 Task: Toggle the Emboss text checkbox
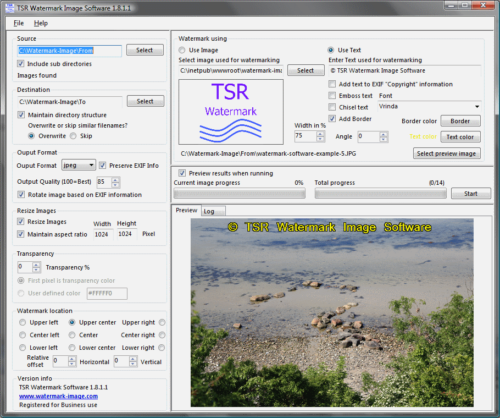click(332, 95)
